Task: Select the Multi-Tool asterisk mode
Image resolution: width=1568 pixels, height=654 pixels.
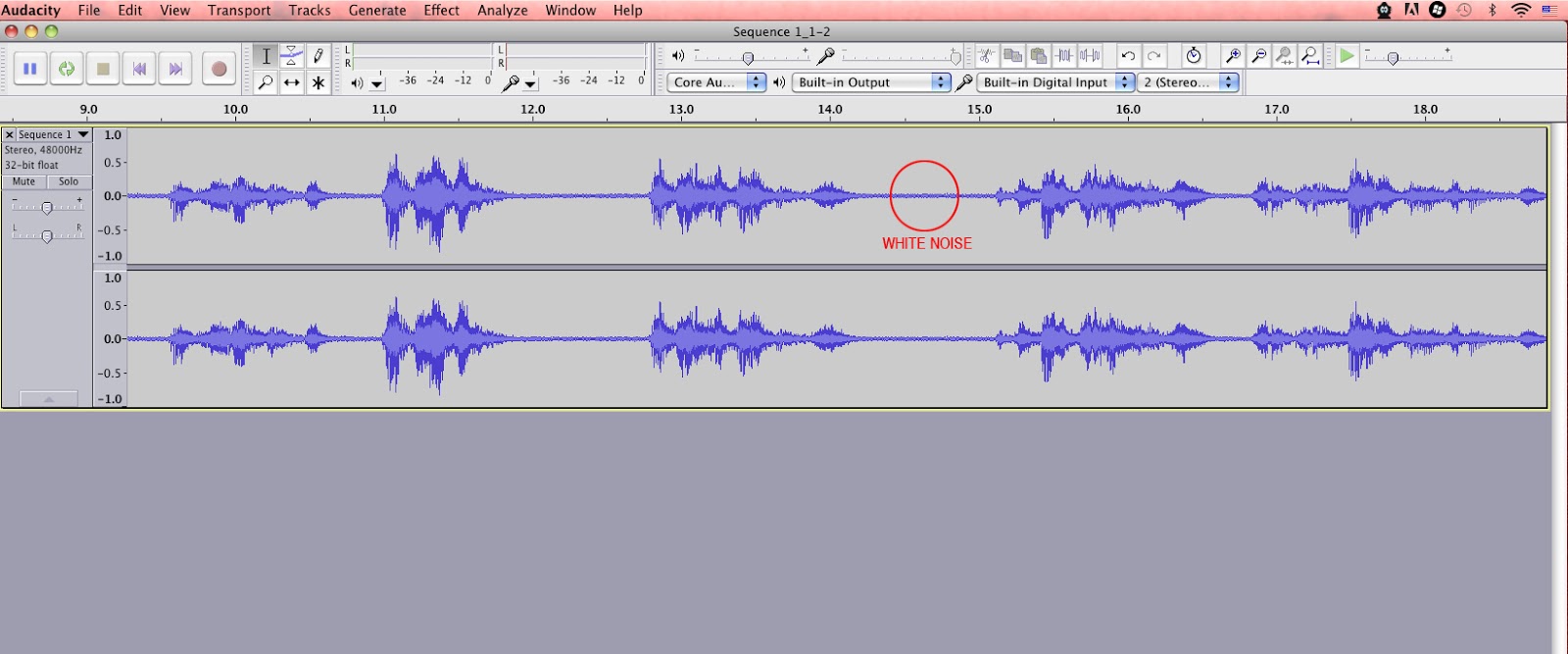Action: click(318, 82)
